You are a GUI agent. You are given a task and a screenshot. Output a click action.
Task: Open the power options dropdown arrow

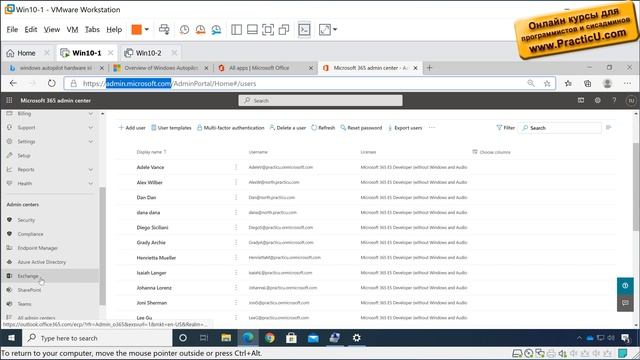tap(147, 29)
